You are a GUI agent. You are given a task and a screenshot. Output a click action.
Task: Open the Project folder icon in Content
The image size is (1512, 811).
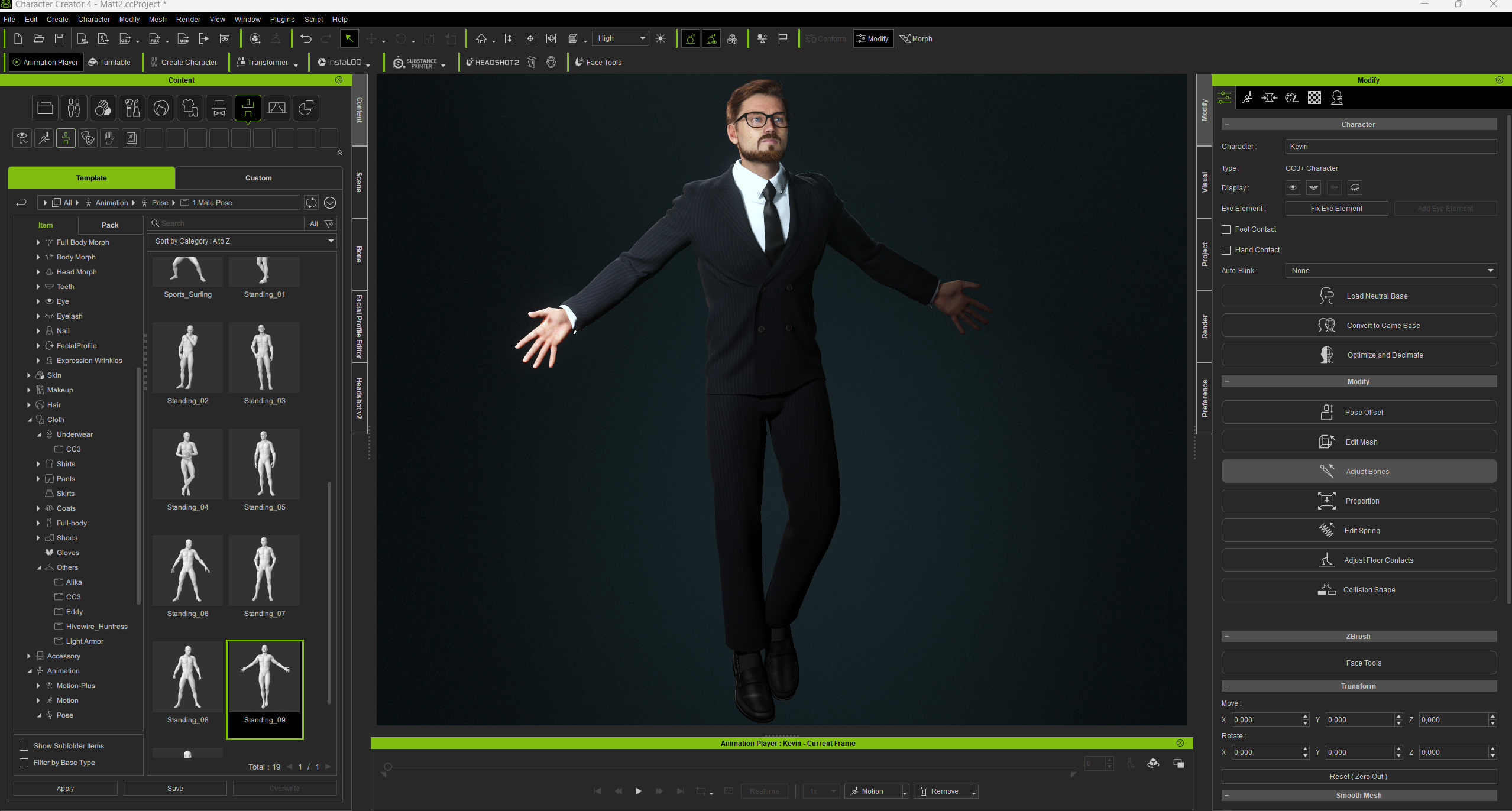coord(45,108)
